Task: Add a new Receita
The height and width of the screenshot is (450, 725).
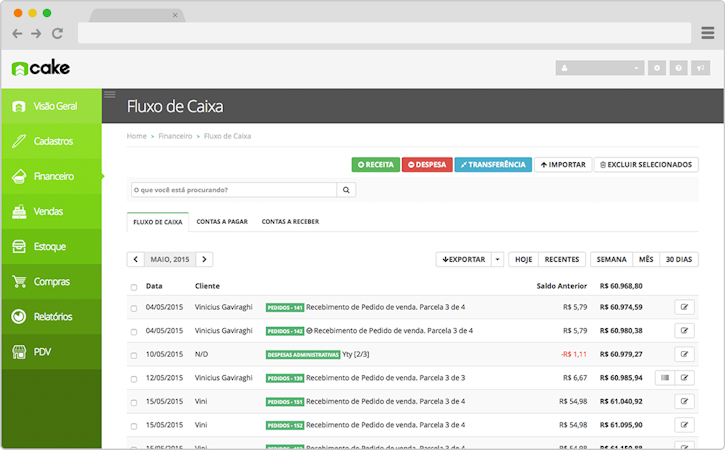Action: tap(375, 165)
